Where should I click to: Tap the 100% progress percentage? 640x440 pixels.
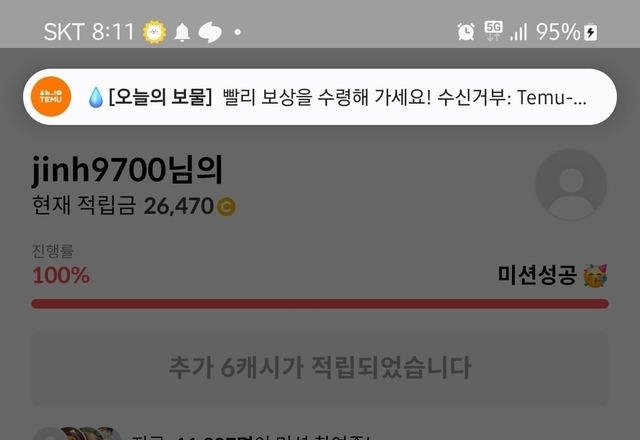pos(61,275)
